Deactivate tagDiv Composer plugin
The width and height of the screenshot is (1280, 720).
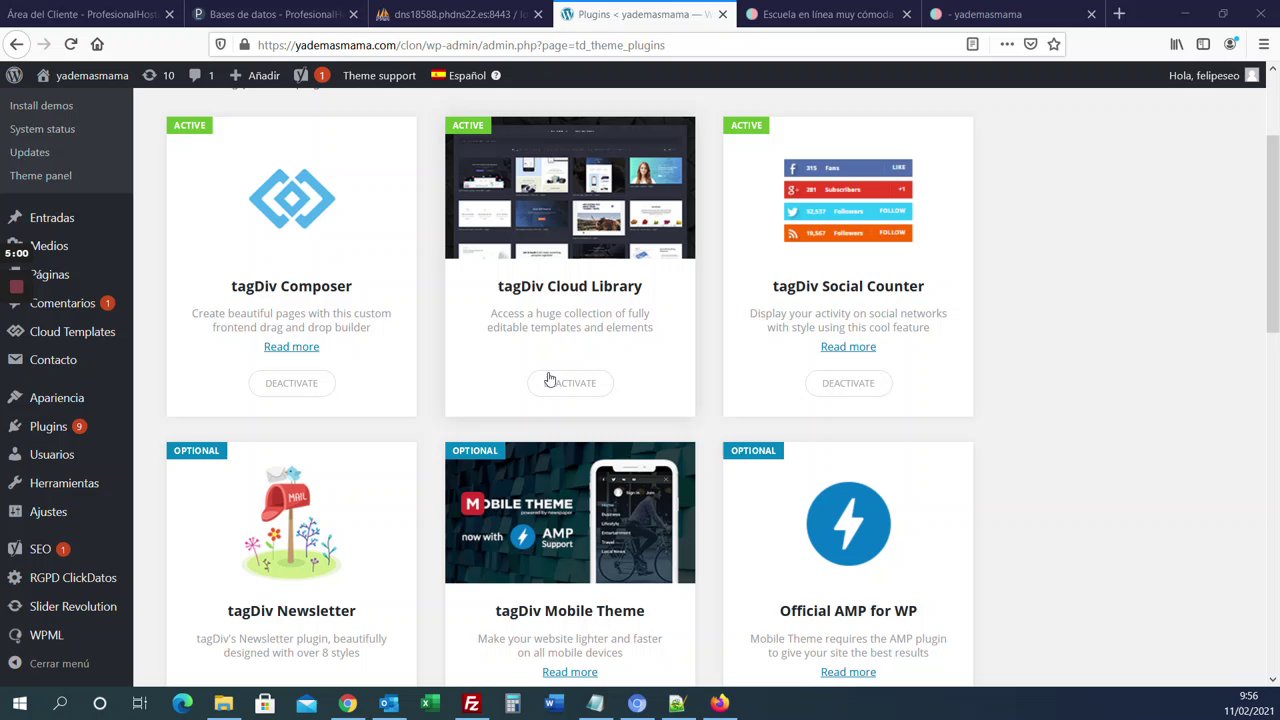click(x=291, y=383)
